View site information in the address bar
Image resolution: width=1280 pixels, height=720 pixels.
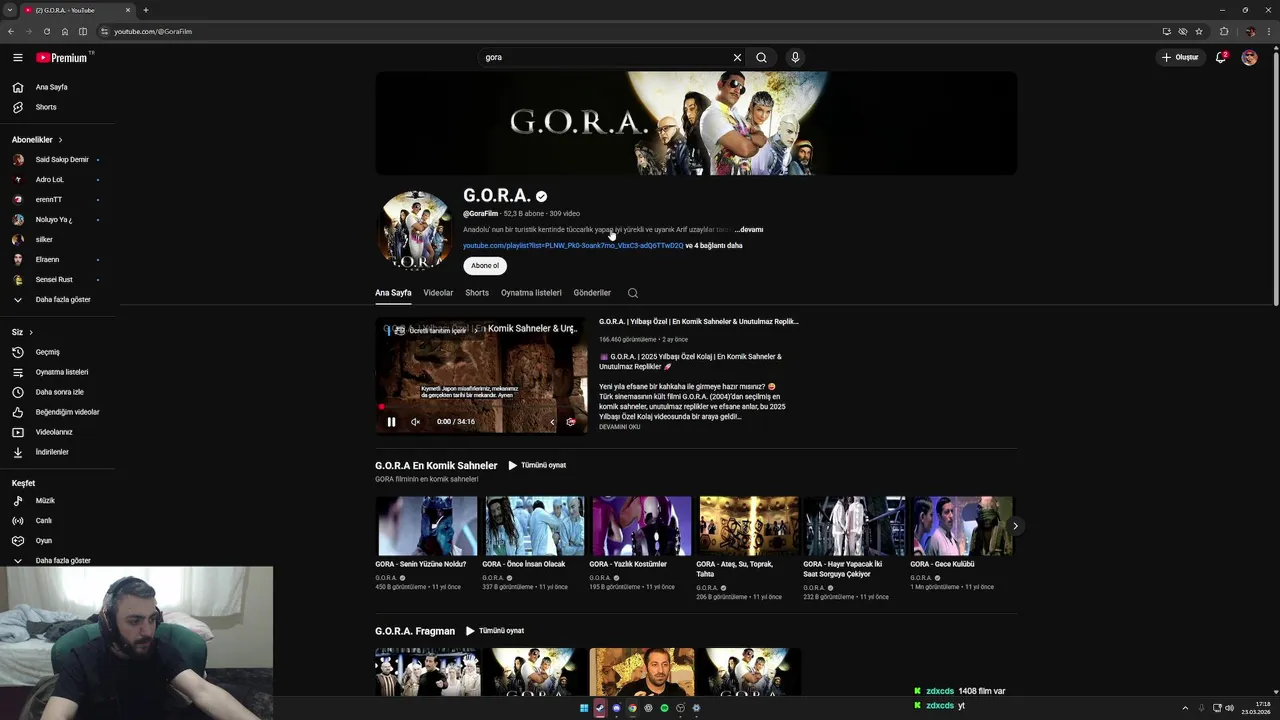point(104,31)
